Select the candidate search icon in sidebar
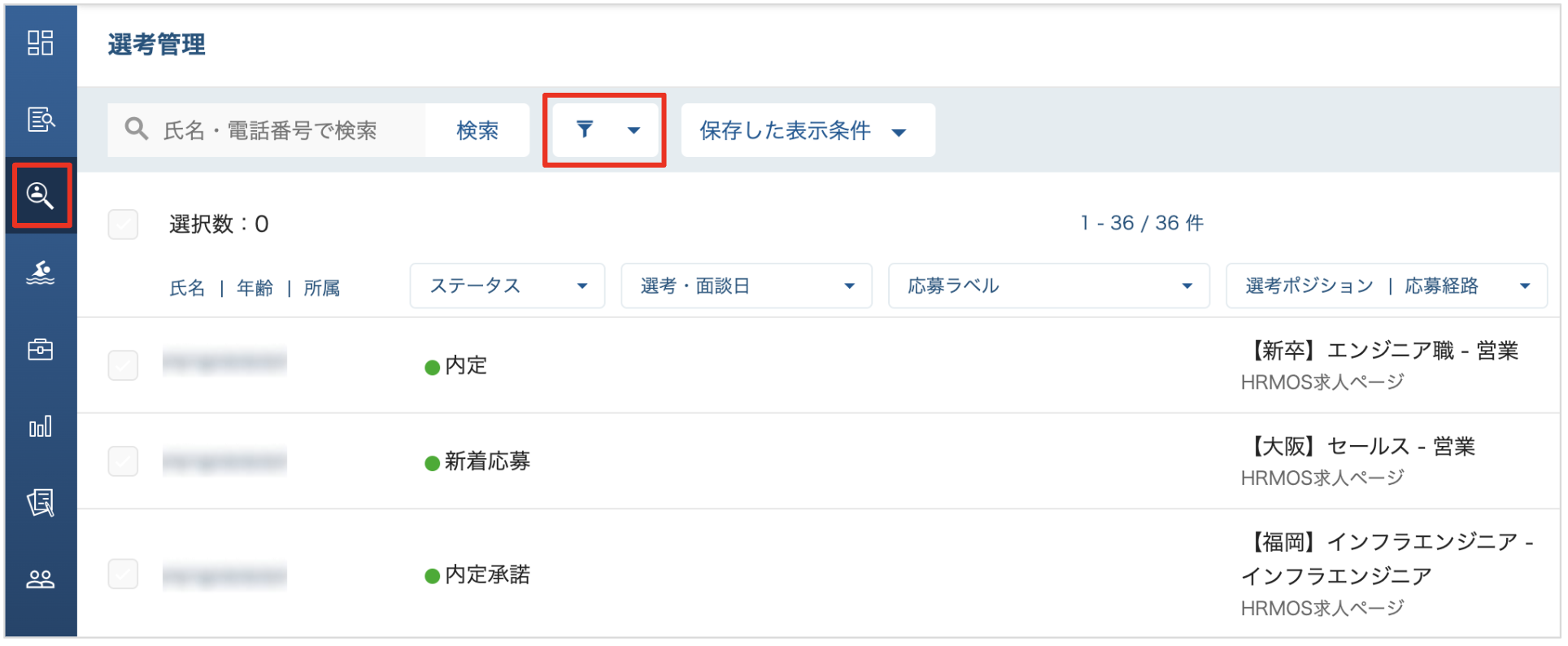This screenshot has width=1568, height=646. [41, 196]
